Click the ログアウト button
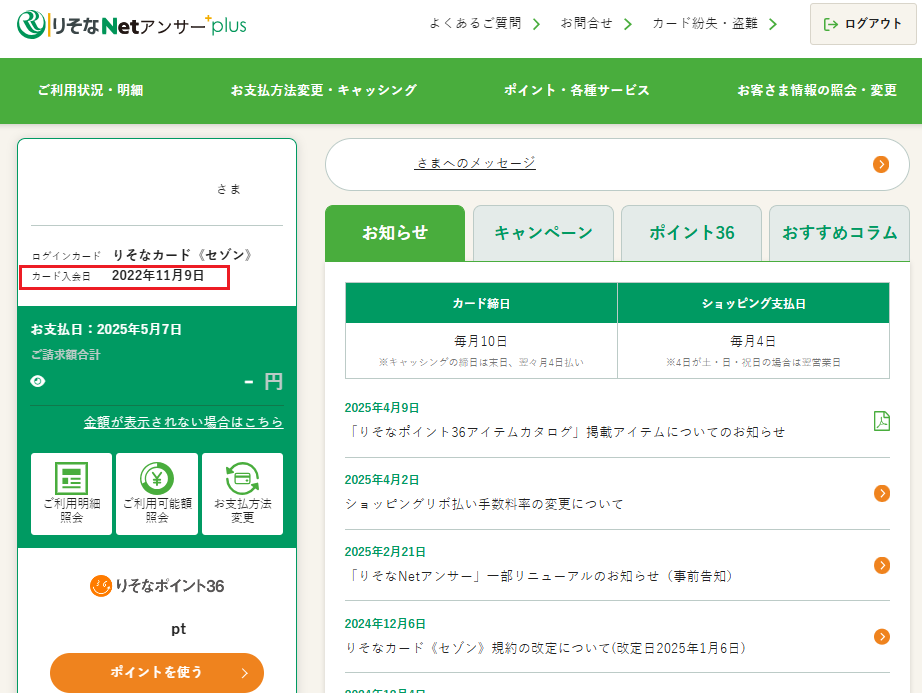 coord(863,24)
